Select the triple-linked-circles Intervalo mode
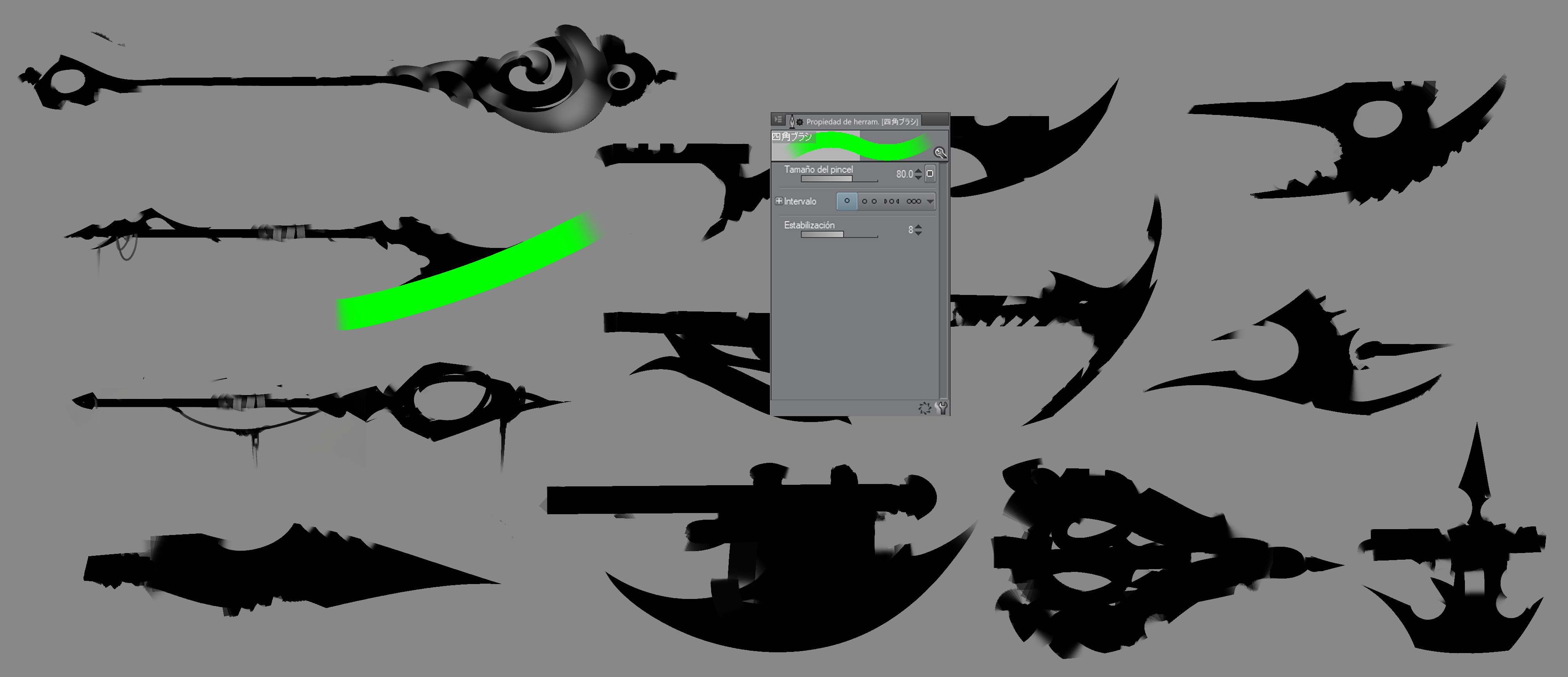 coord(914,202)
